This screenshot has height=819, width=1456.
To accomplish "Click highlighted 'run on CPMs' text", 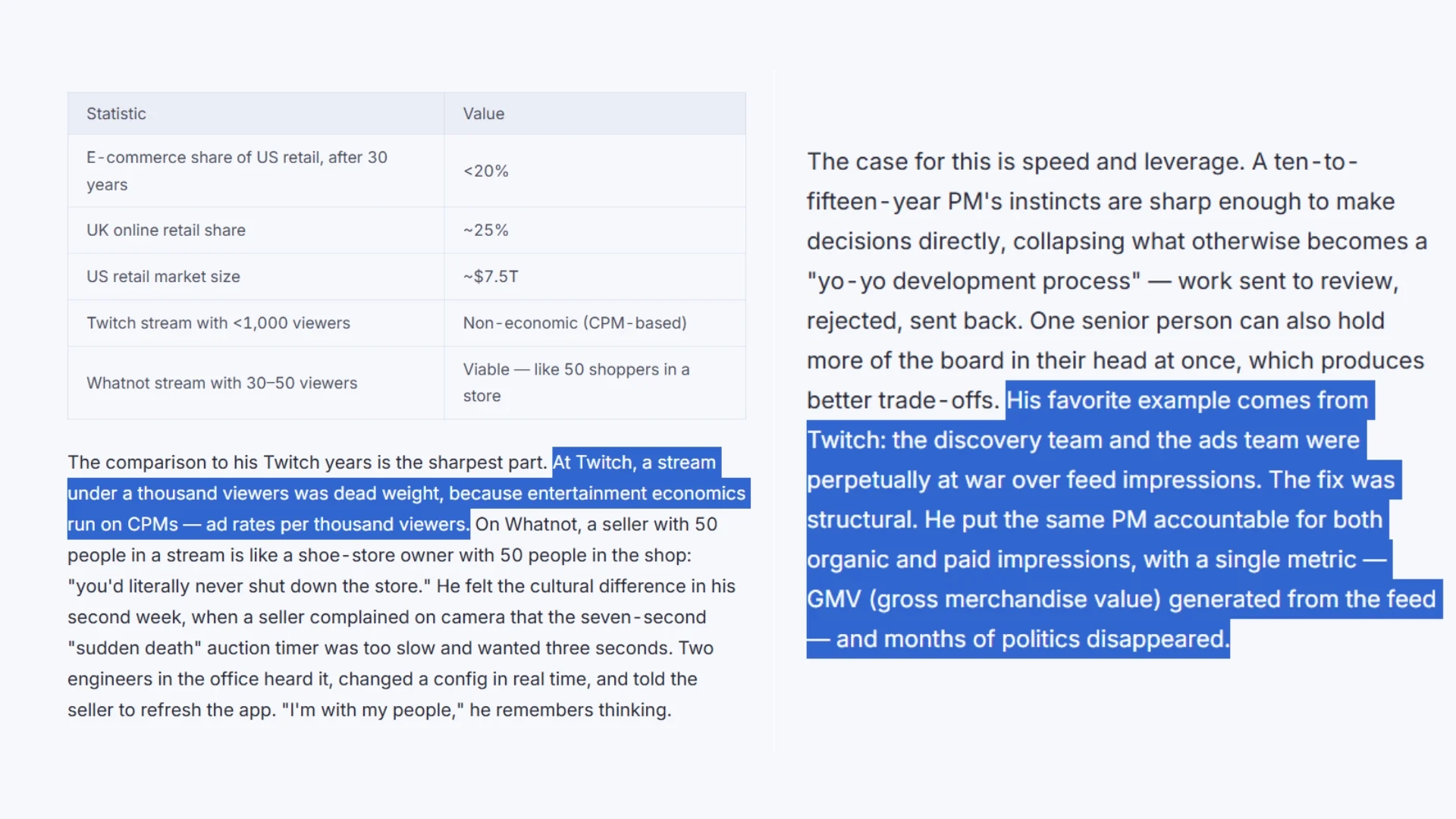I will (x=123, y=525).
